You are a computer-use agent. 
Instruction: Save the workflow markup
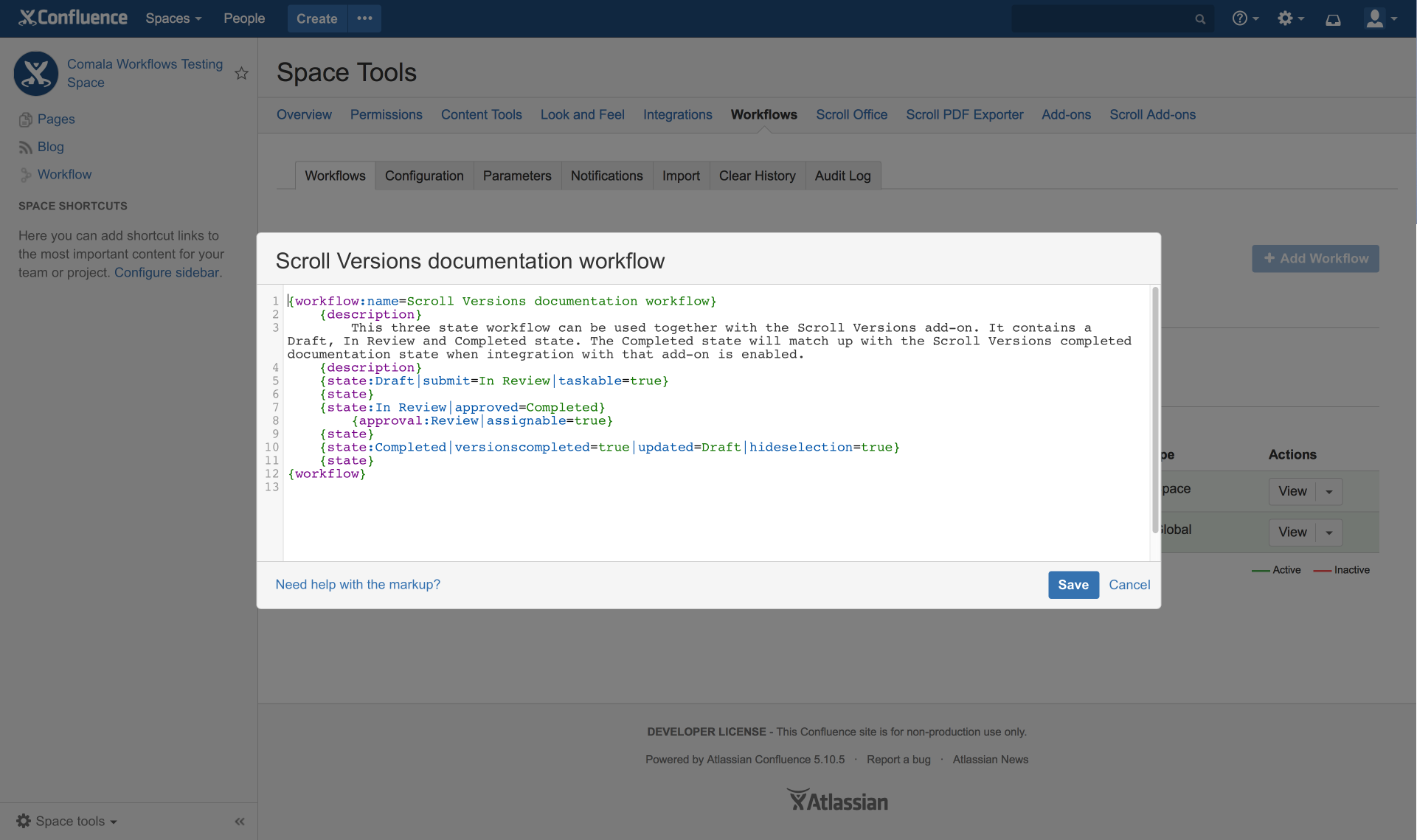tap(1073, 585)
